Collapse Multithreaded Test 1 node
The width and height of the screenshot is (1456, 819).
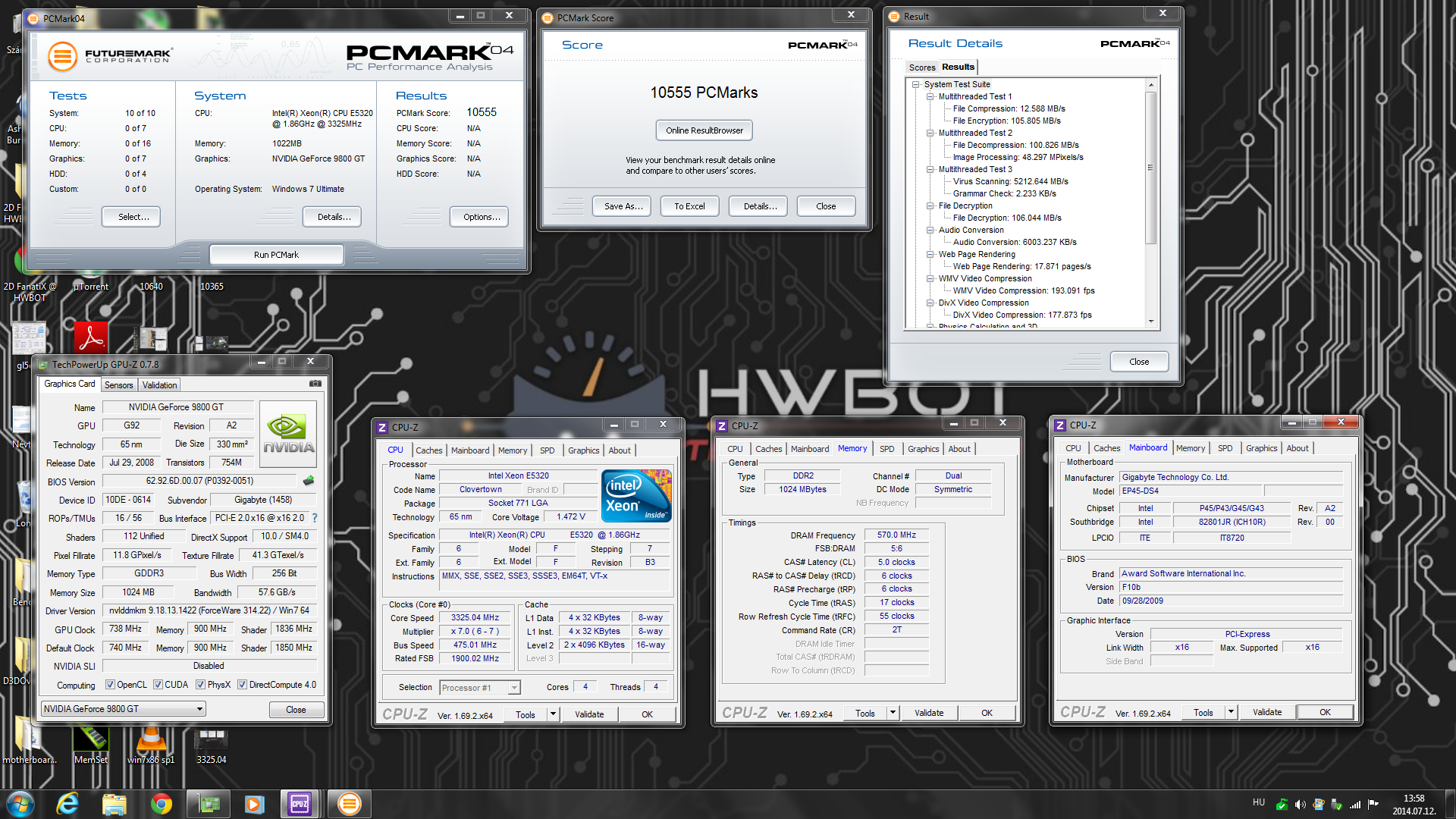click(x=930, y=96)
